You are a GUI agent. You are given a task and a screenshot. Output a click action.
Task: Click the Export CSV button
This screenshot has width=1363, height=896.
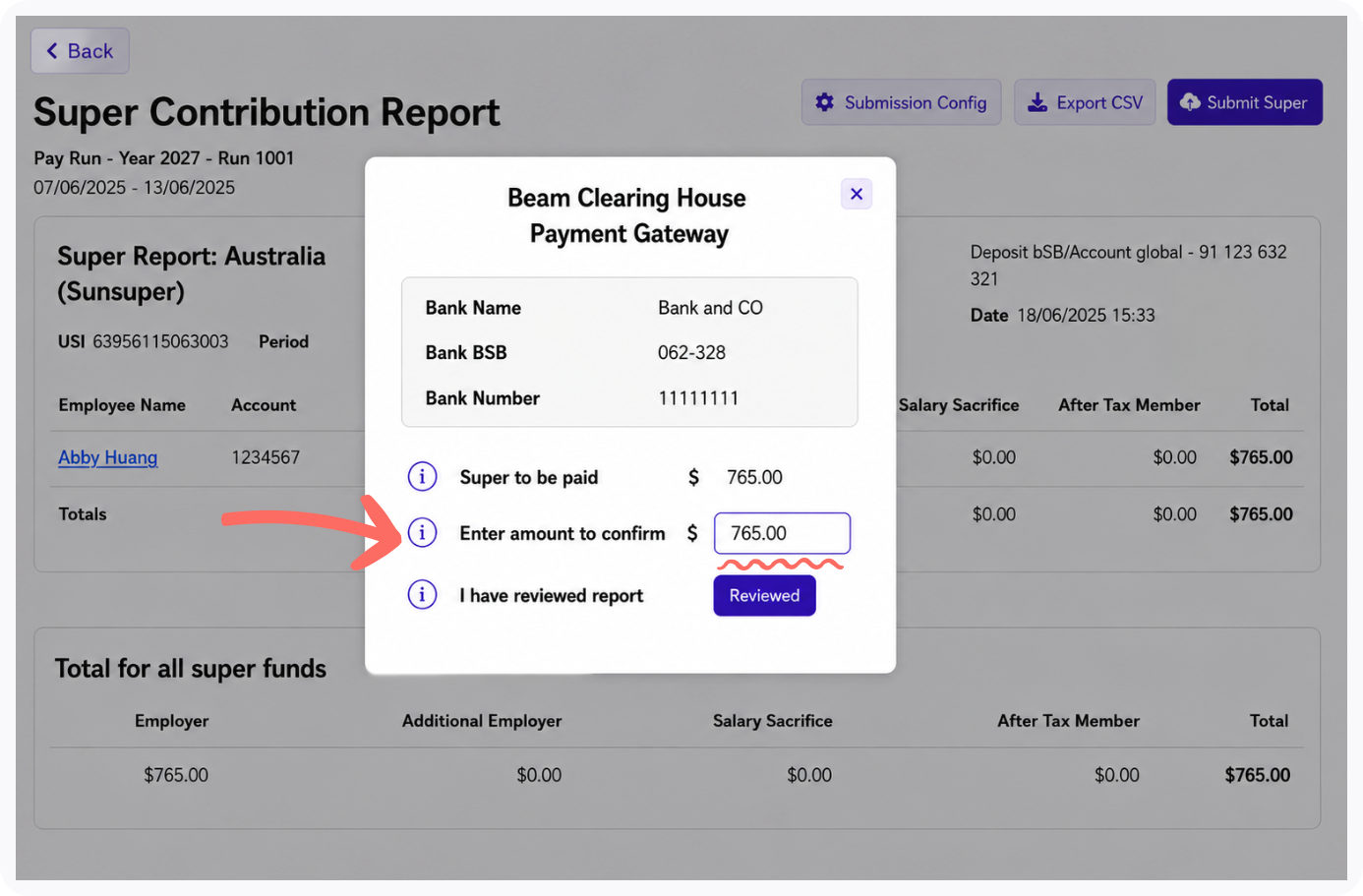coord(1085,102)
